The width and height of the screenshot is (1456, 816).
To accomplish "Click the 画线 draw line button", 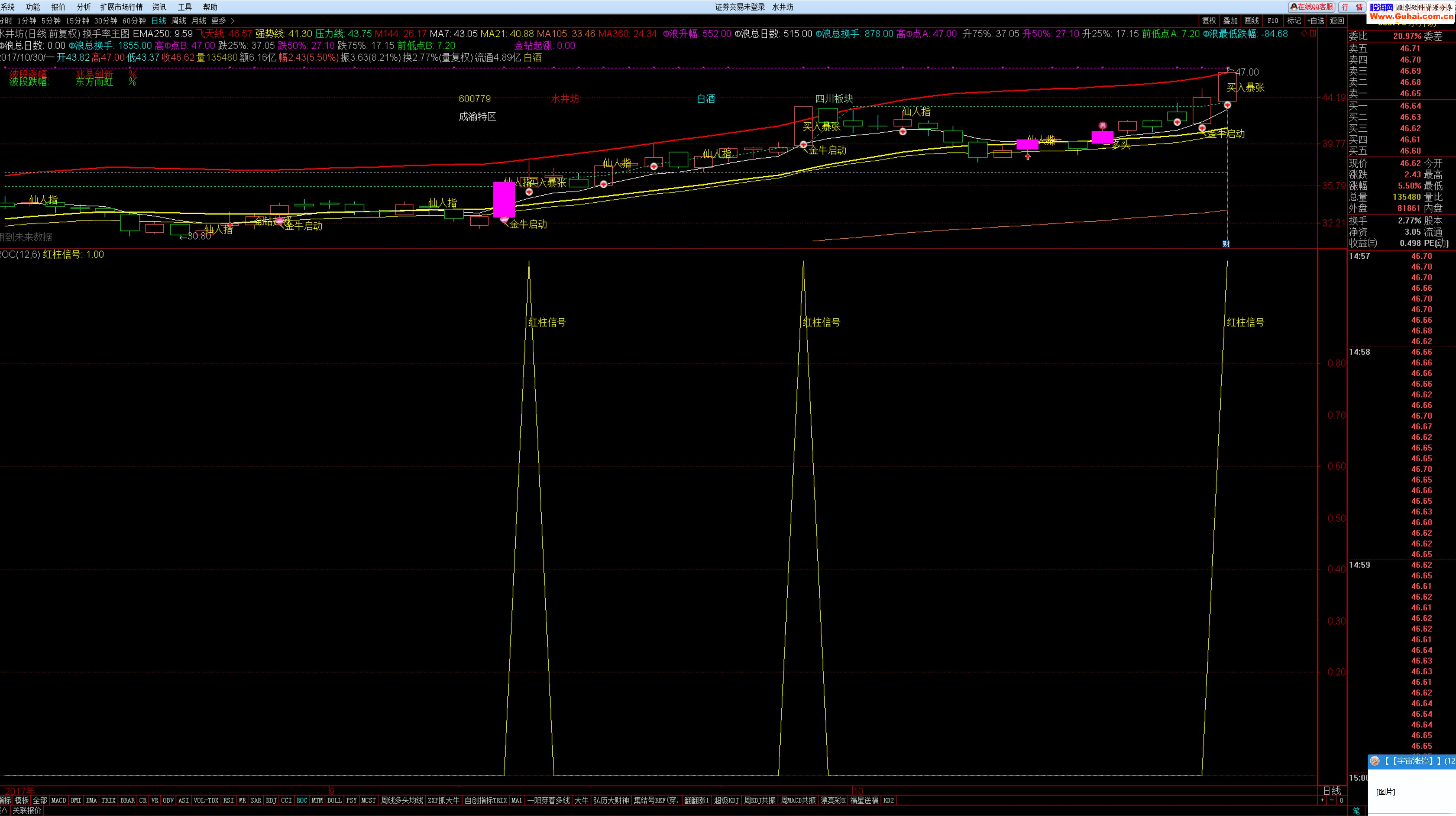I will 1251,21.
